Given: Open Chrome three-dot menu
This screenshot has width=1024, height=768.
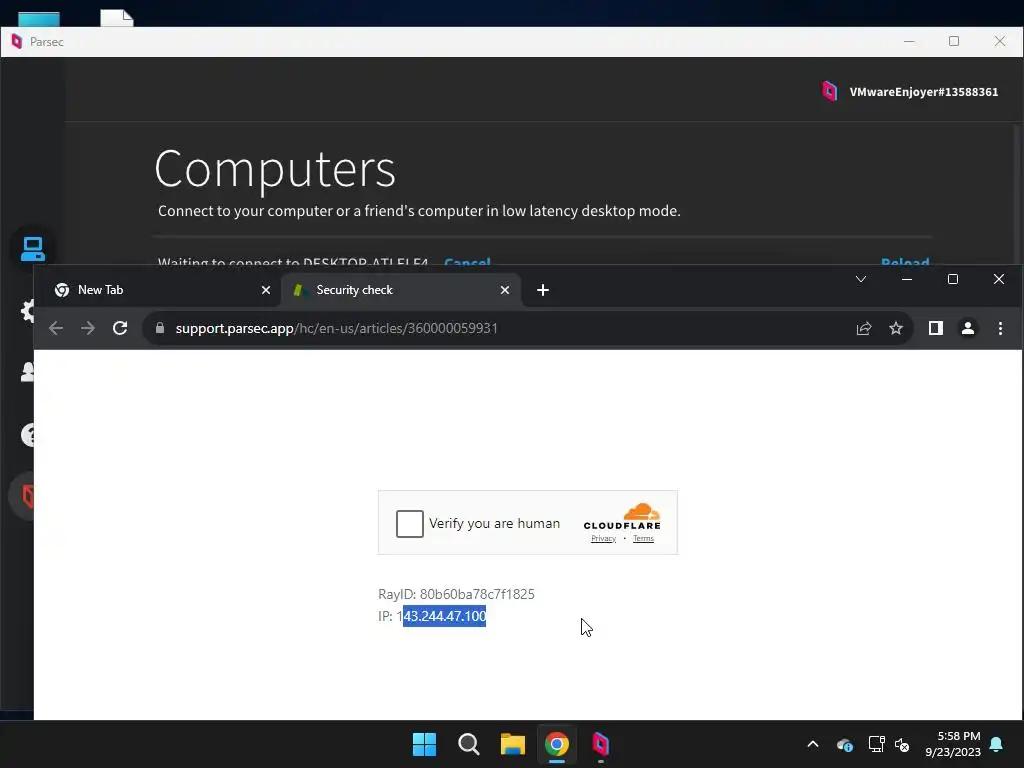Looking at the screenshot, I should click(x=1000, y=328).
